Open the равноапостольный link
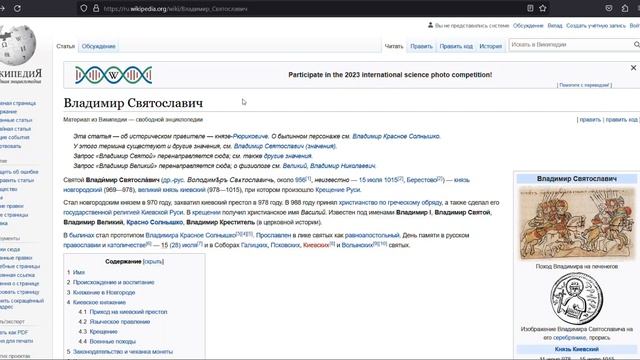This screenshot has width=640, height=360. [x=372, y=235]
